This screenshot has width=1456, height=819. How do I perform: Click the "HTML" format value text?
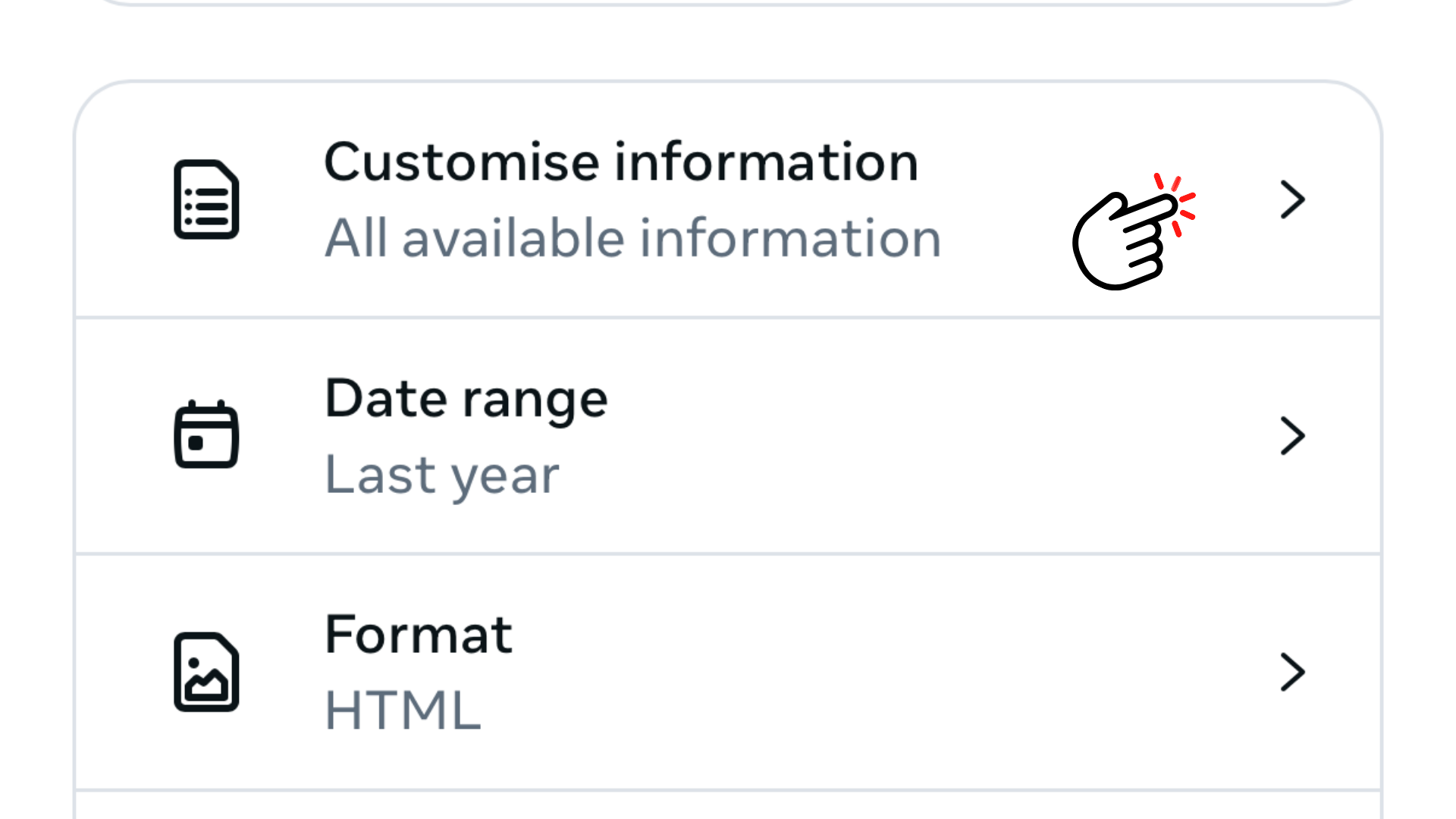pos(403,711)
